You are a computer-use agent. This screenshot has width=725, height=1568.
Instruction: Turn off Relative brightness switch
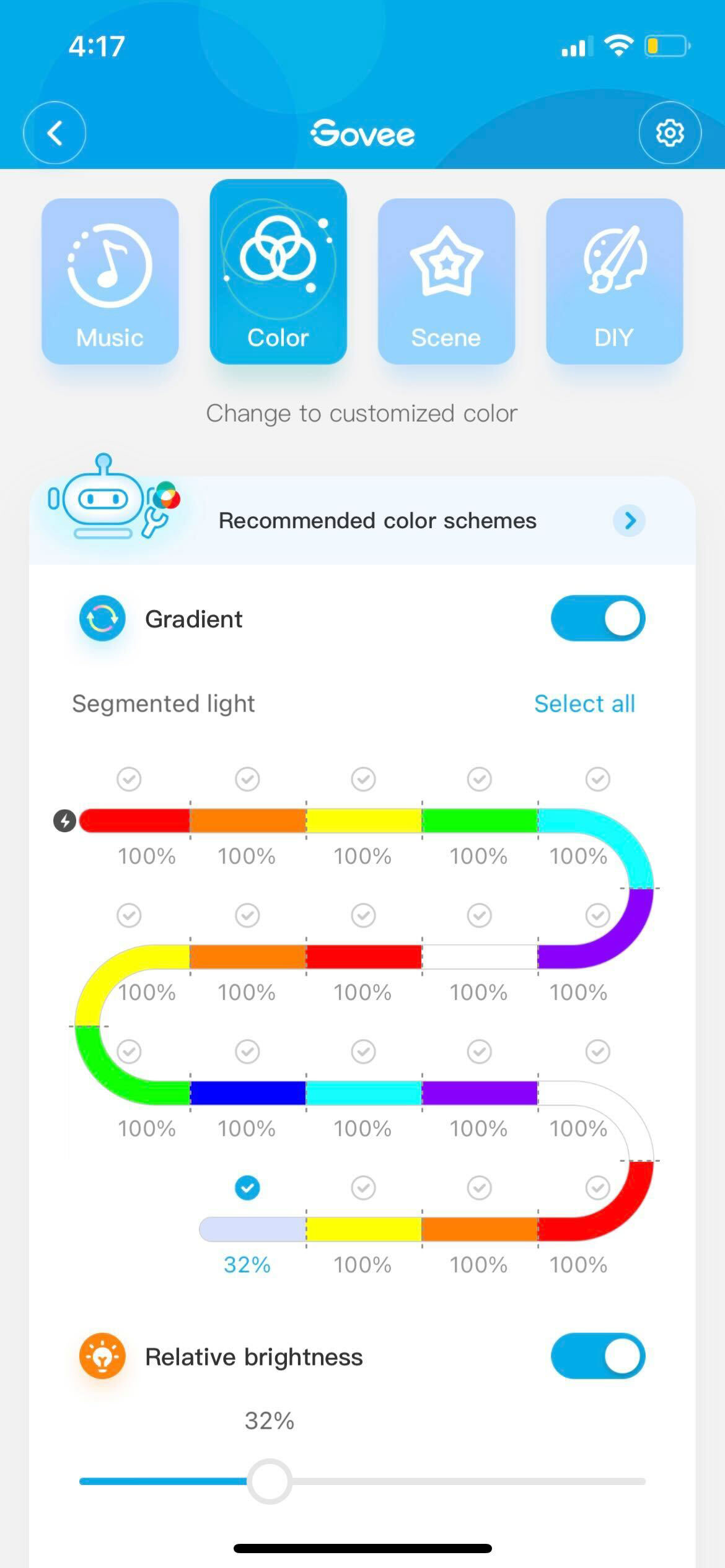(x=597, y=1356)
